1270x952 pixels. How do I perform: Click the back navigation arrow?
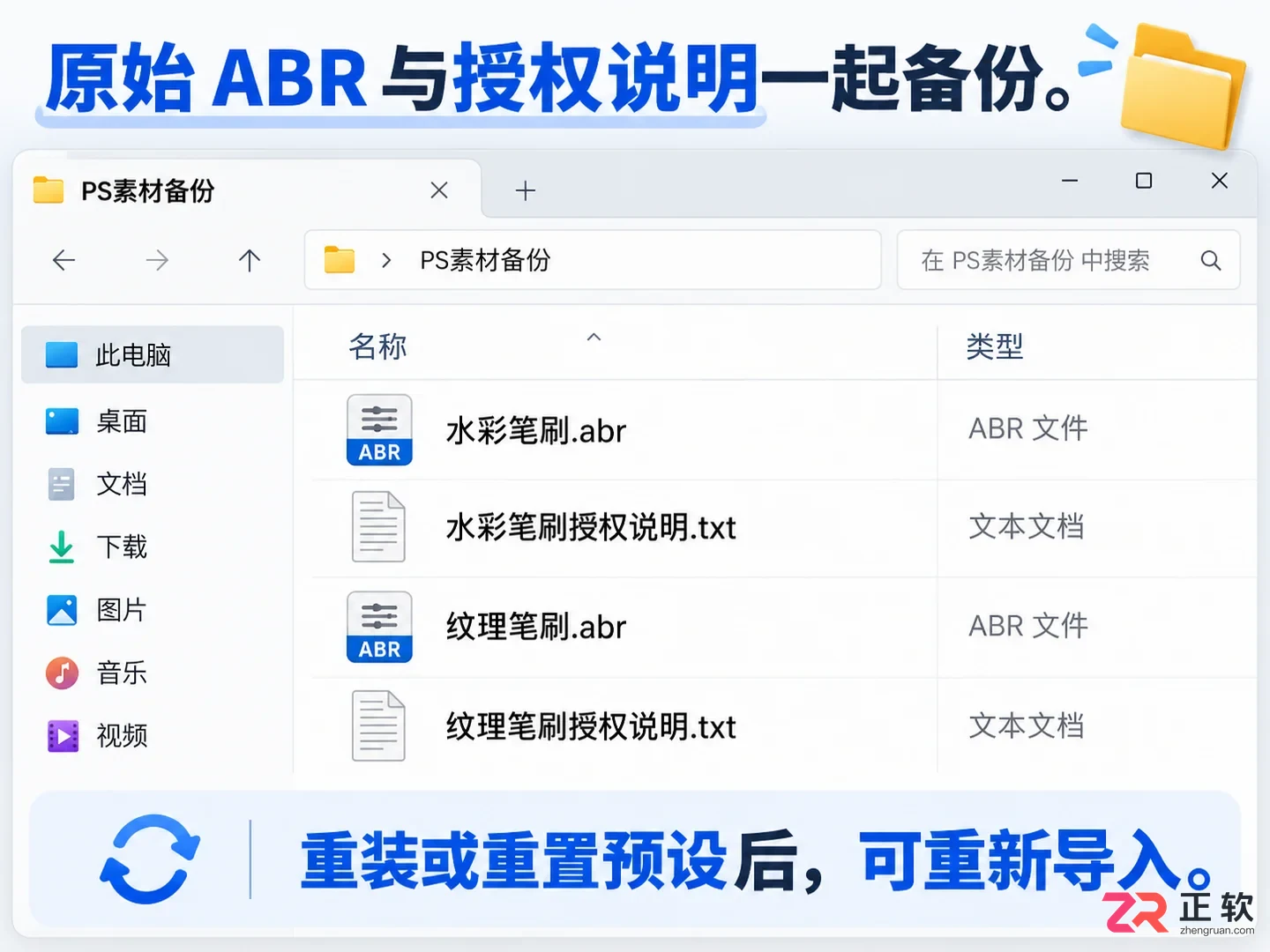pos(63,260)
